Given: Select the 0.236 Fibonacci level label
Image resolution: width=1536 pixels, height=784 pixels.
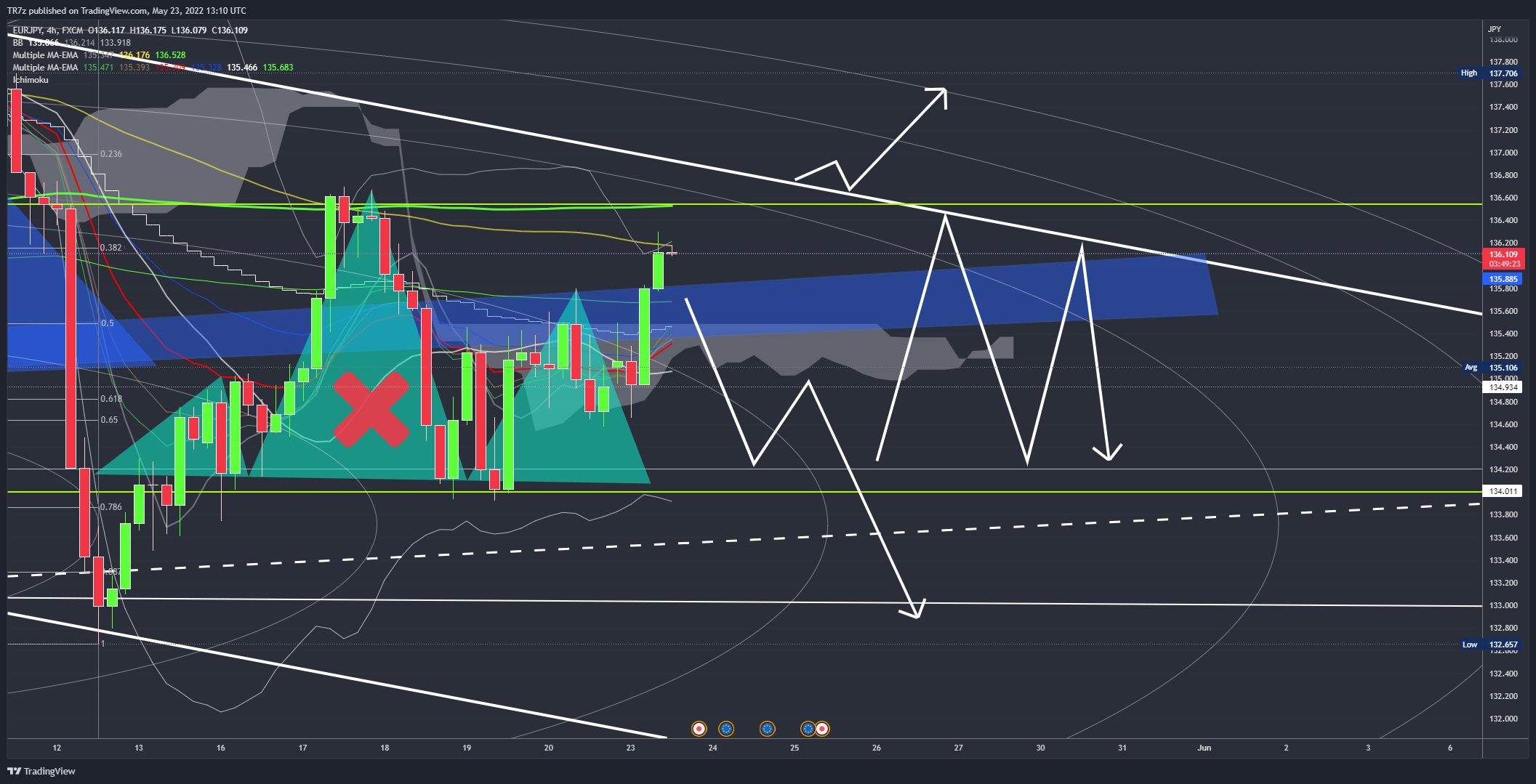Looking at the screenshot, I should pos(111,154).
